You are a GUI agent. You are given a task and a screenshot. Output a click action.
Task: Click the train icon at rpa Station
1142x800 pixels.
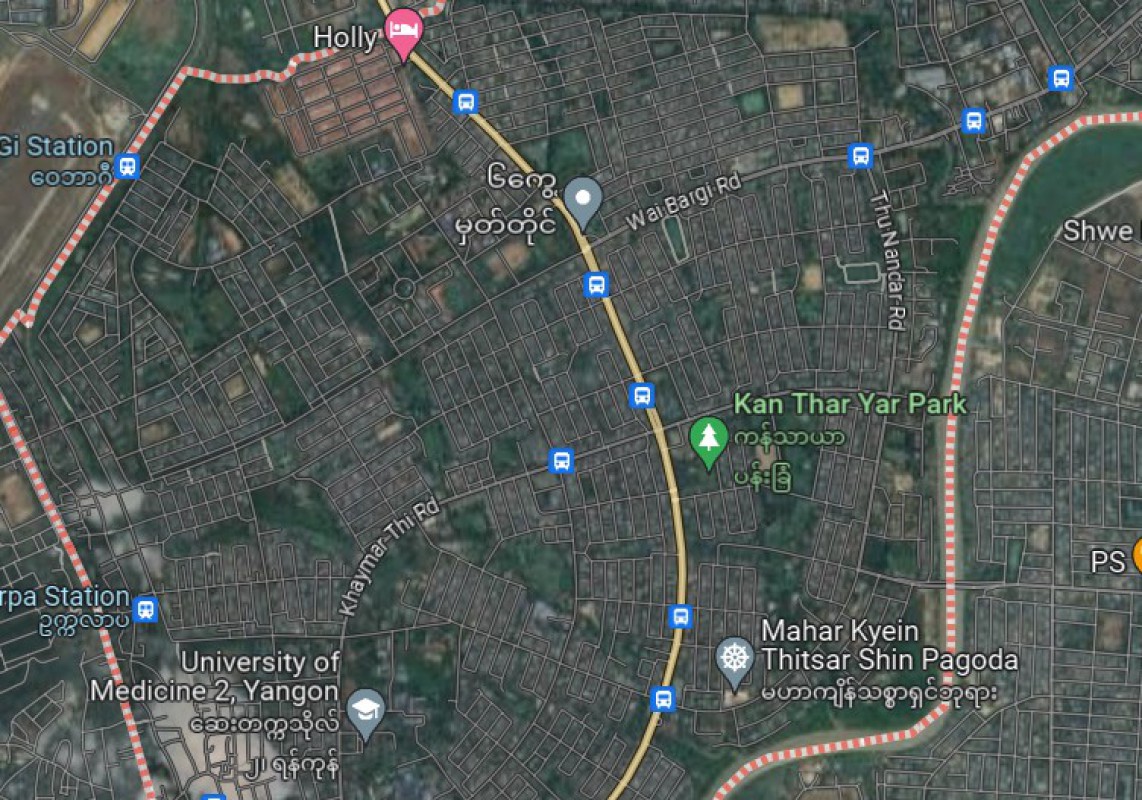(x=146, y=608)
